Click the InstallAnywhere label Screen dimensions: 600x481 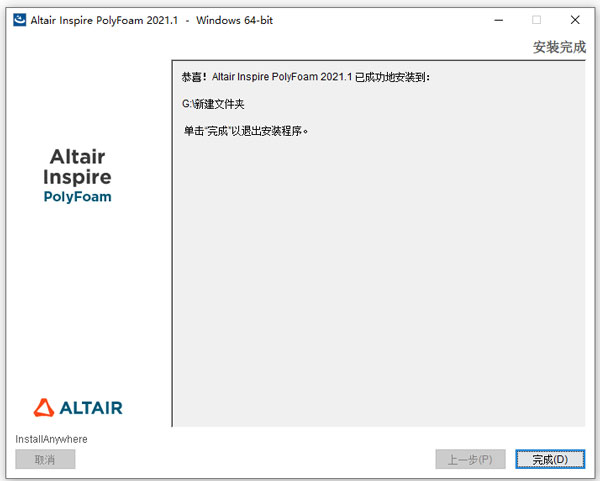point(51,439)
